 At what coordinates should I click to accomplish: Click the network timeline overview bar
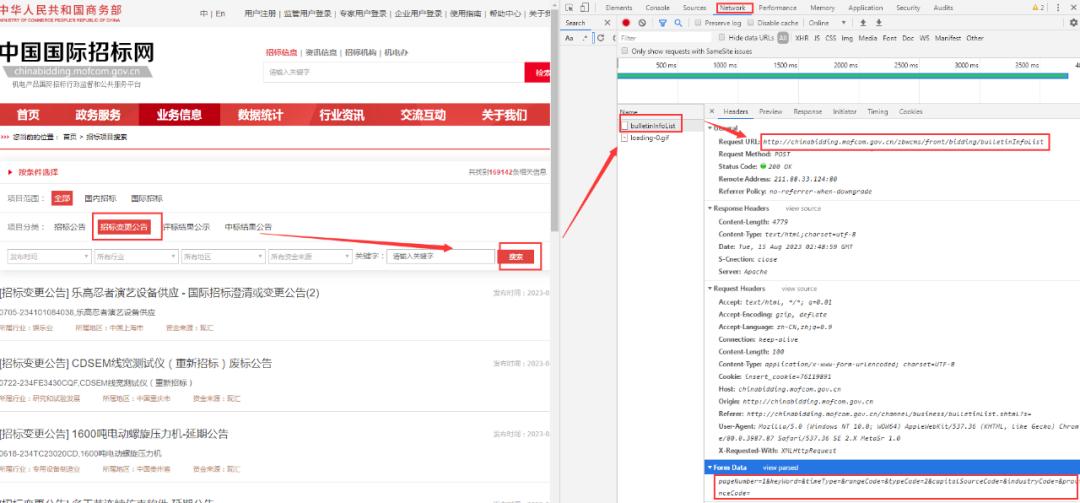click(x=842, y=76)
